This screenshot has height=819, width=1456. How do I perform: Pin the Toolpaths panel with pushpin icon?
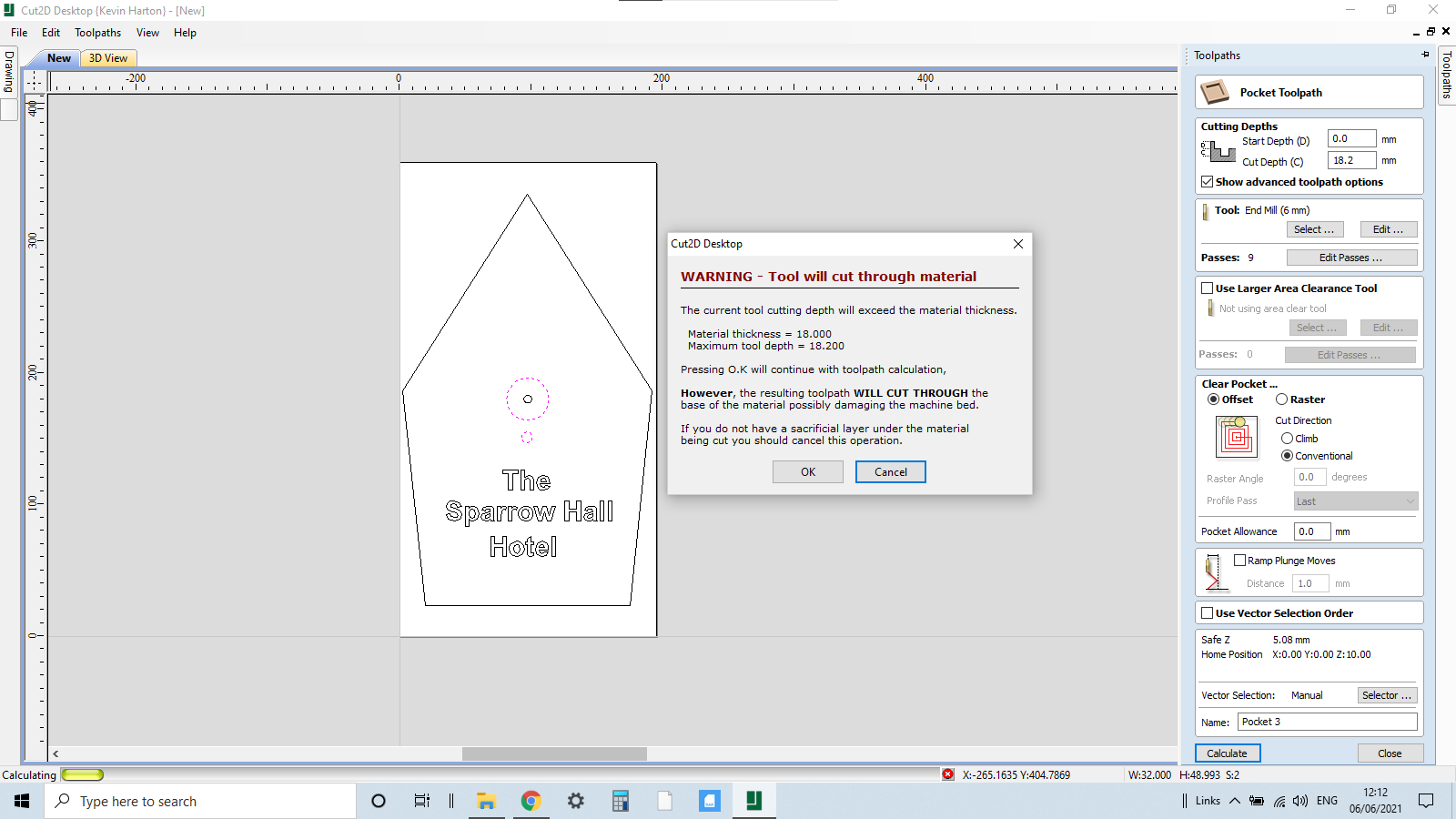click(x=1425, y=55)
